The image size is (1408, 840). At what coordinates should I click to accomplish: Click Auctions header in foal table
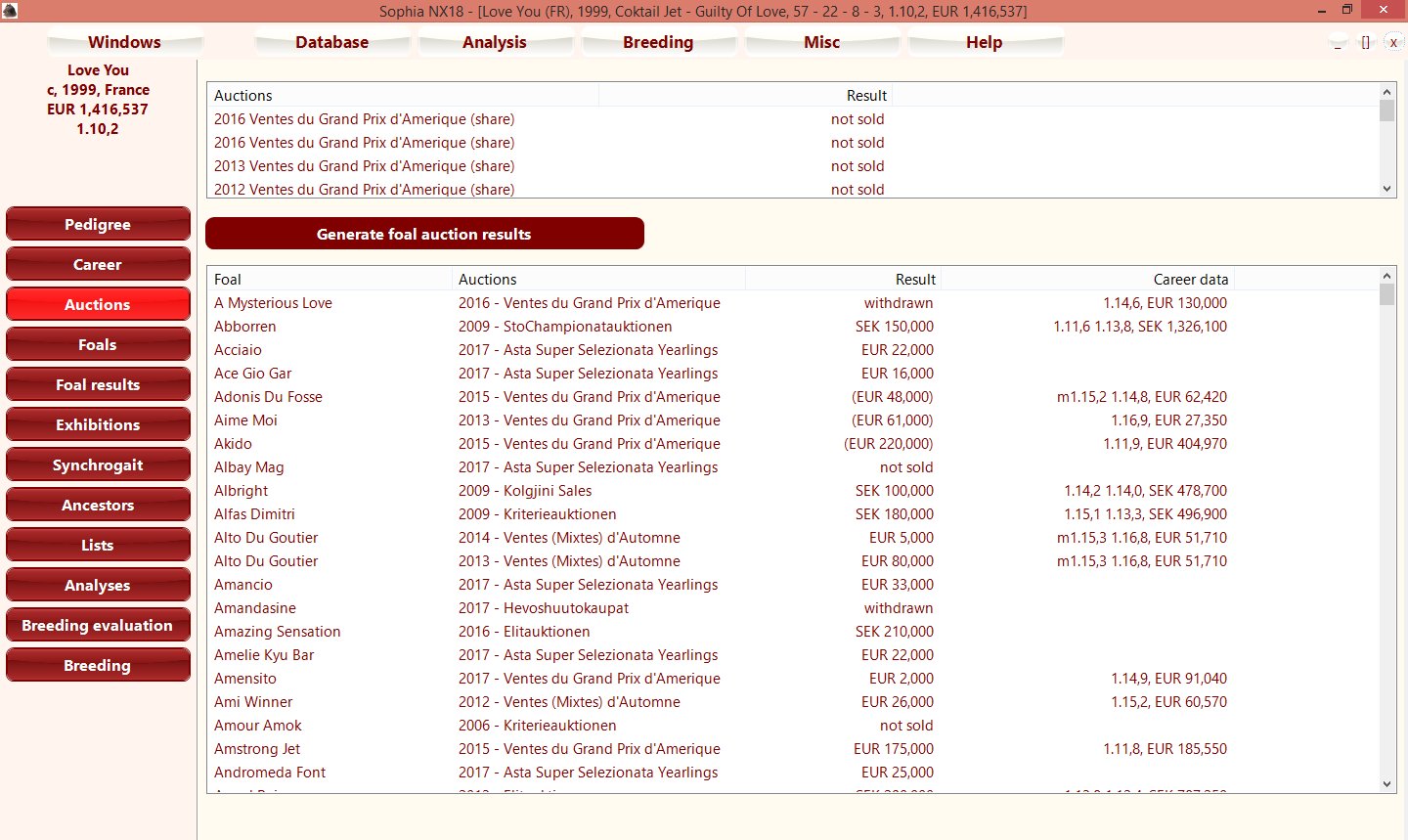[x=598, y=279]
